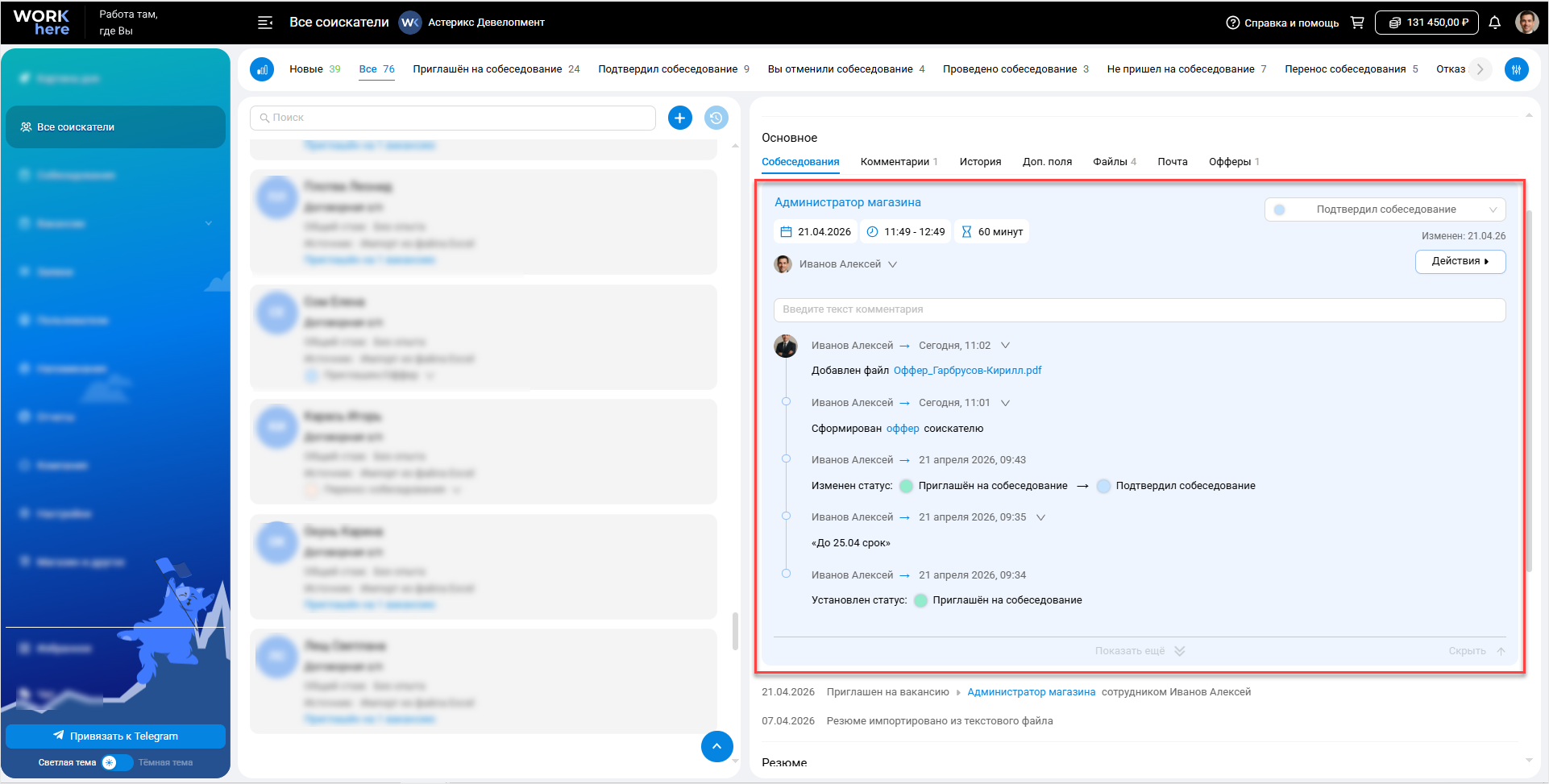Click the details panel vertical scrollbar

coord(1529,392)
